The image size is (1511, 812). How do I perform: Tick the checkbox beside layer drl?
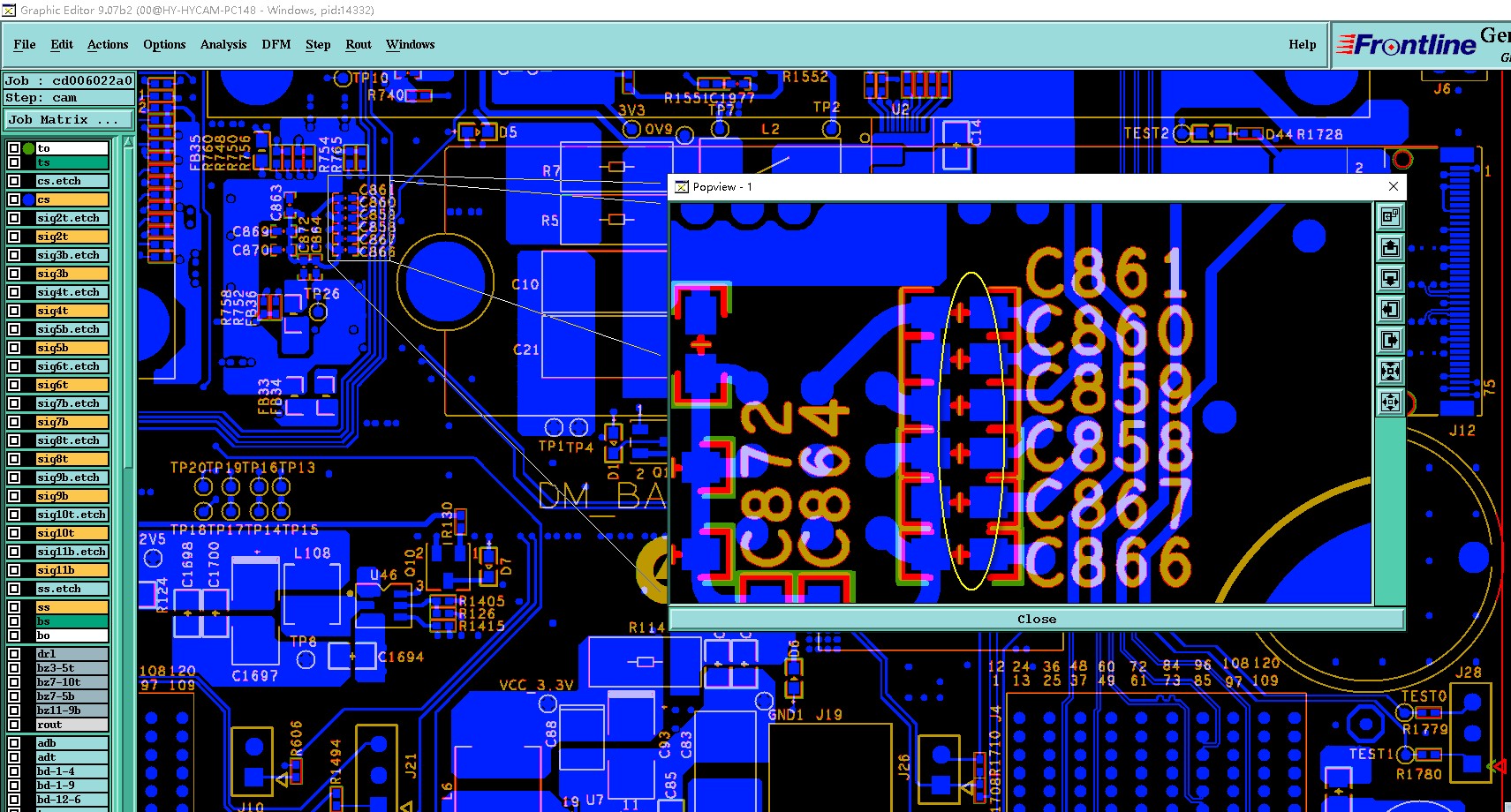point(14,654)
